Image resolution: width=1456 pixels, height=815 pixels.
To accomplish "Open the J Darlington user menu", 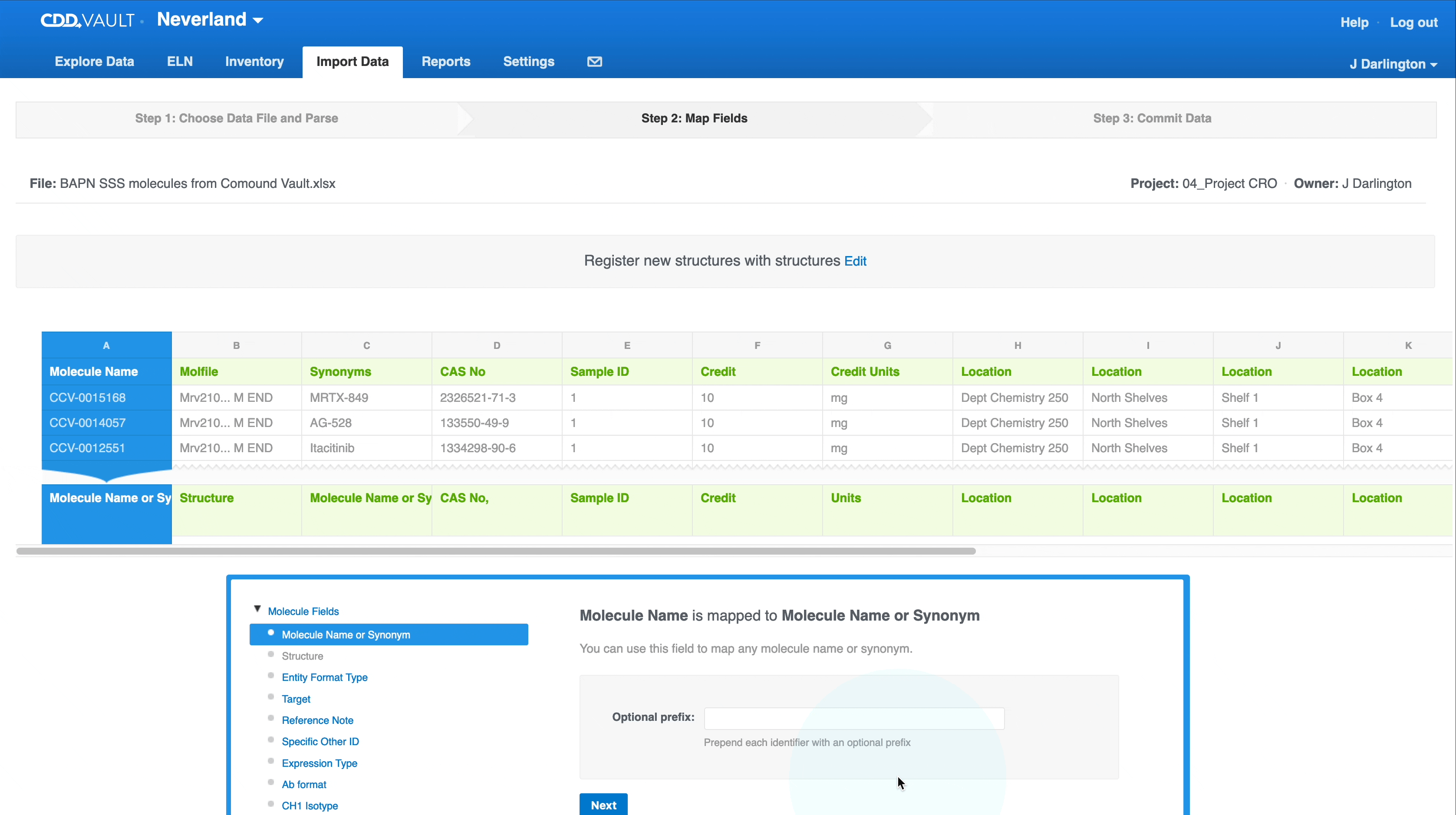I will pyautogui.click(x=1393, y=64).
